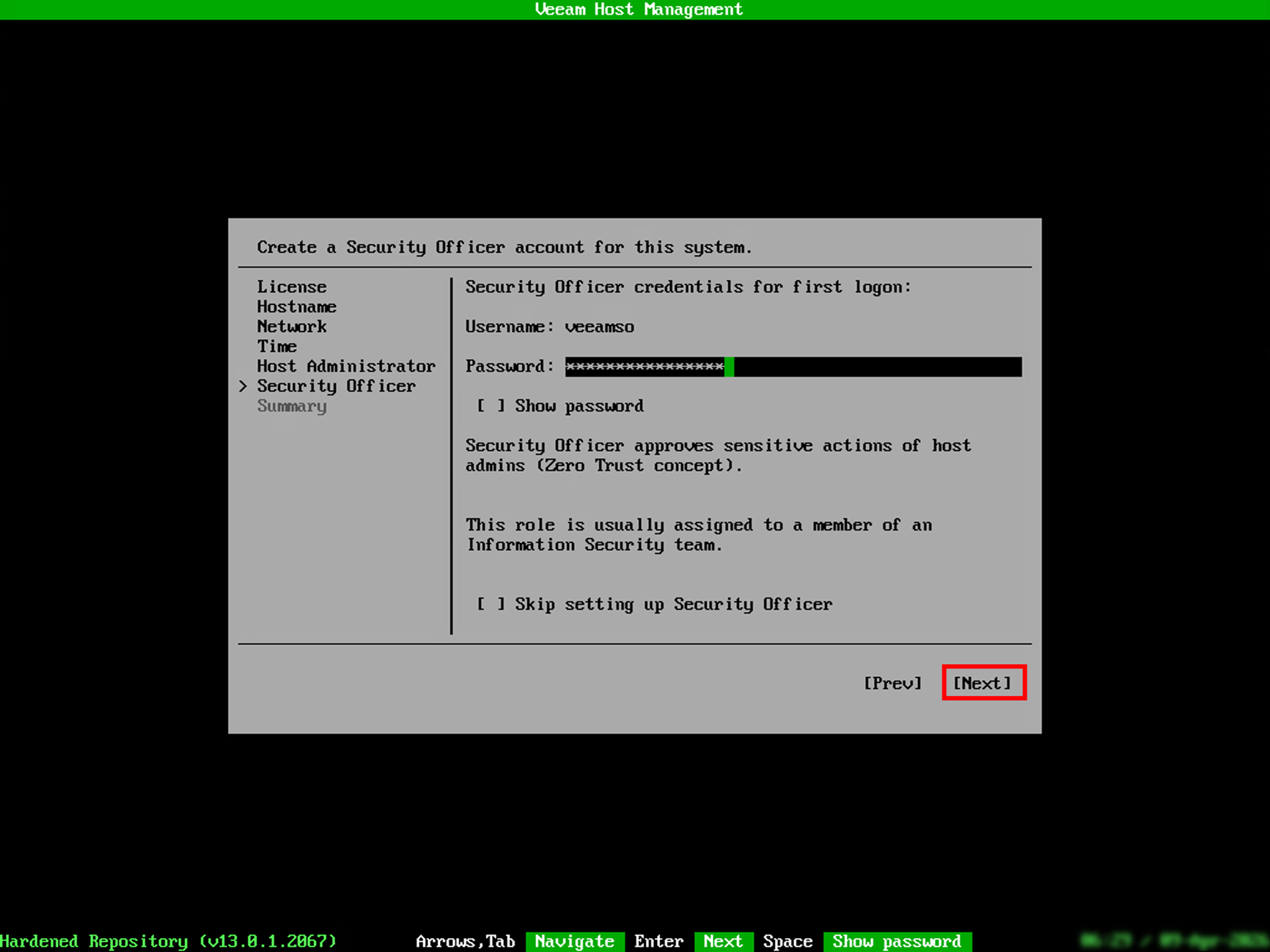
Task: Click the veeamso username text
Action: tap(599, 326)
